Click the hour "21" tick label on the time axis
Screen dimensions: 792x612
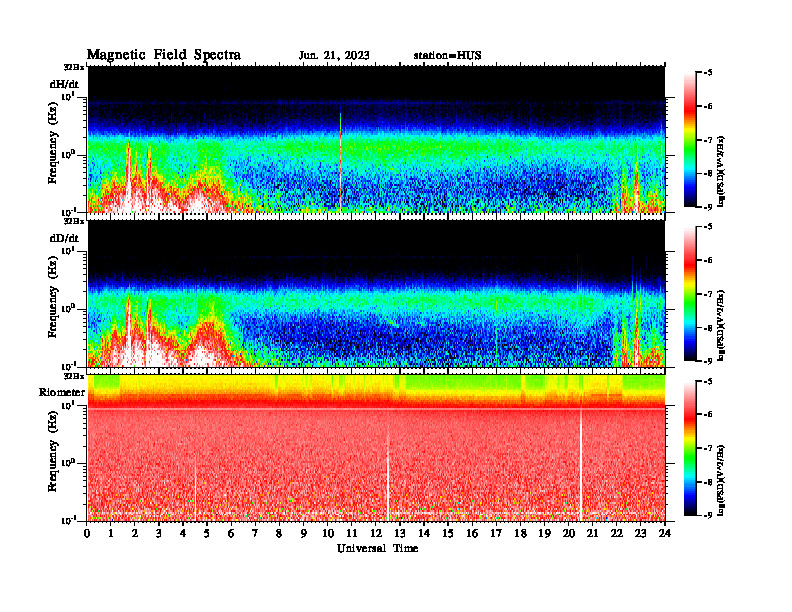592,533
